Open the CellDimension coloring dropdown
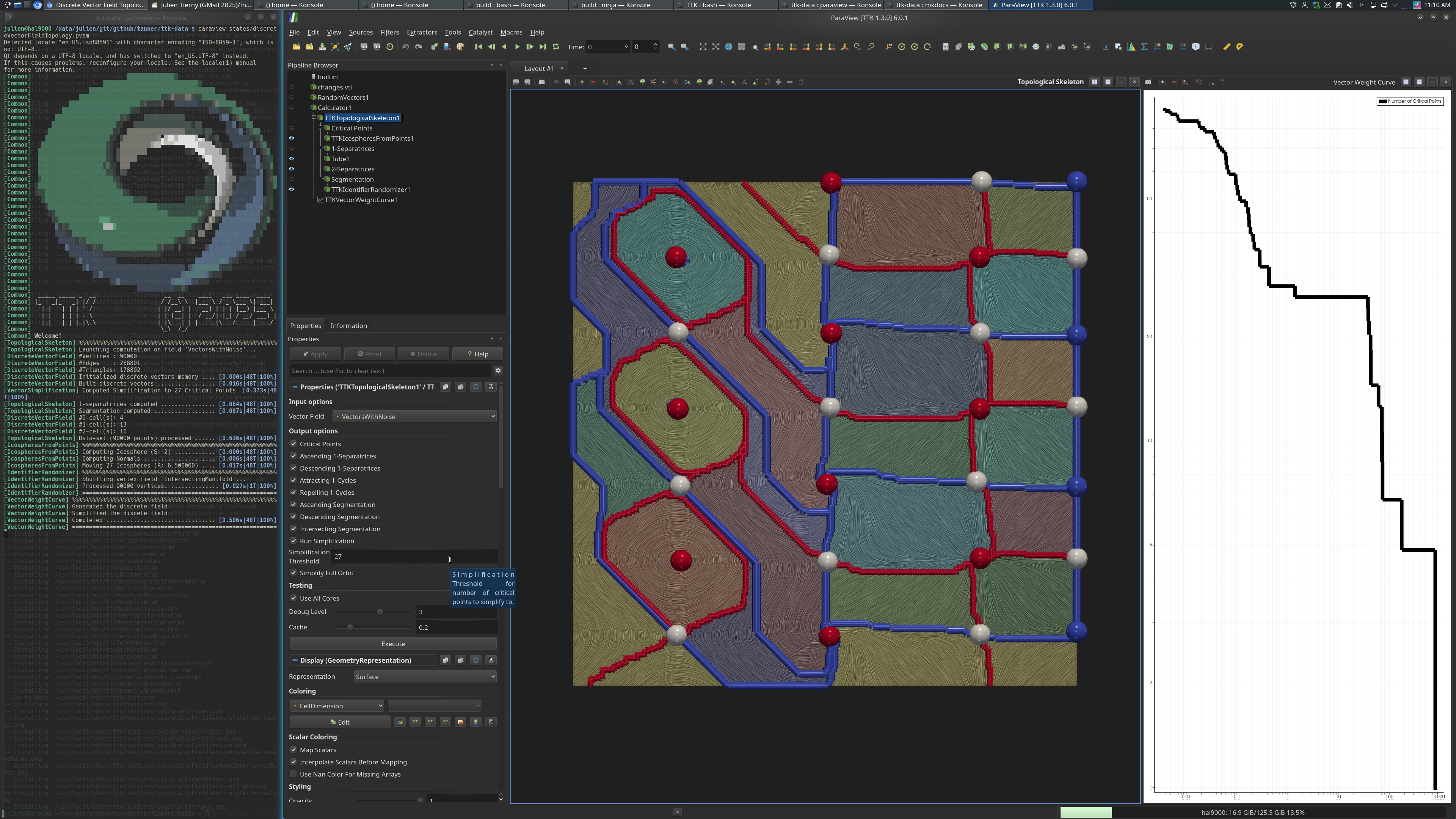The image size is (1456, 819). 337,705
